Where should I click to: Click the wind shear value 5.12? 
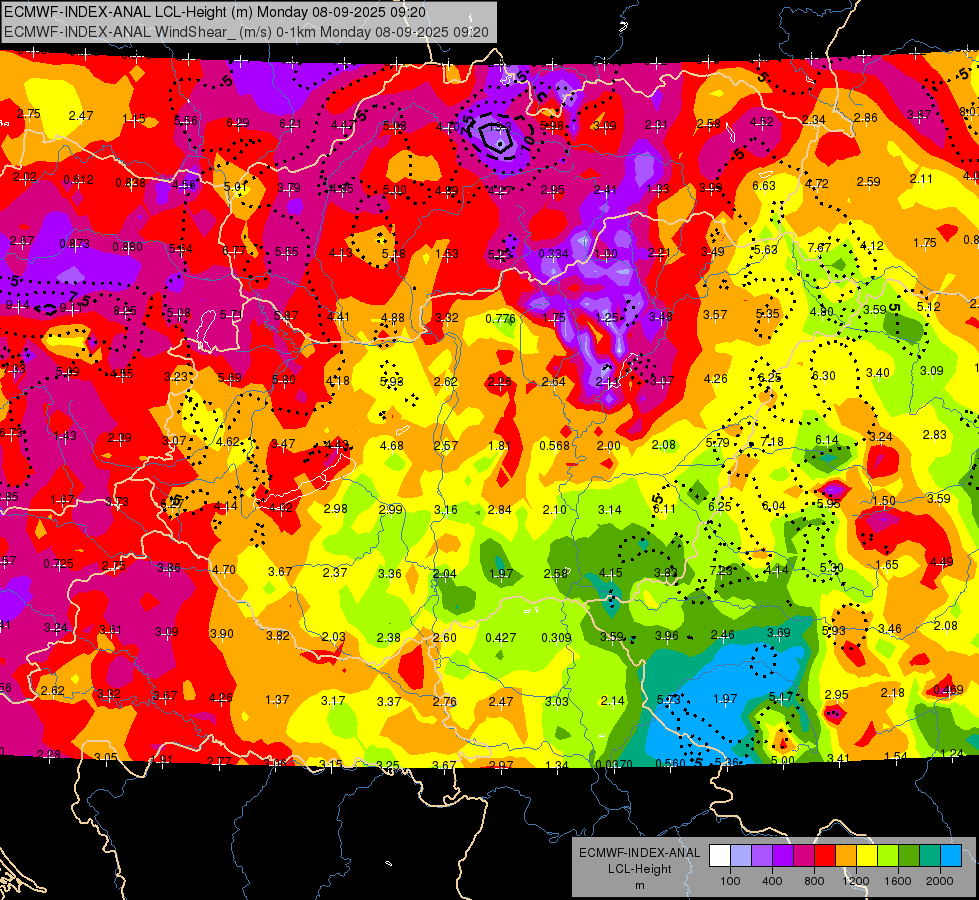(x=929, y=307)
